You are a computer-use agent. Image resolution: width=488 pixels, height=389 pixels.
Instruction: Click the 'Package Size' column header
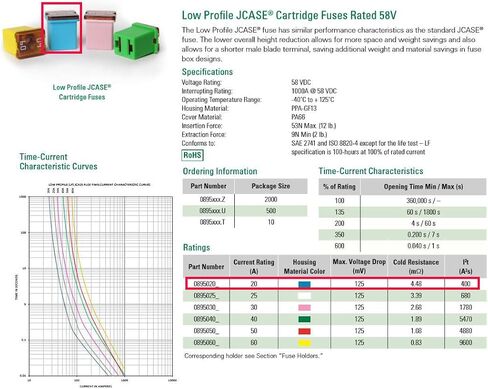click(271, 186)
